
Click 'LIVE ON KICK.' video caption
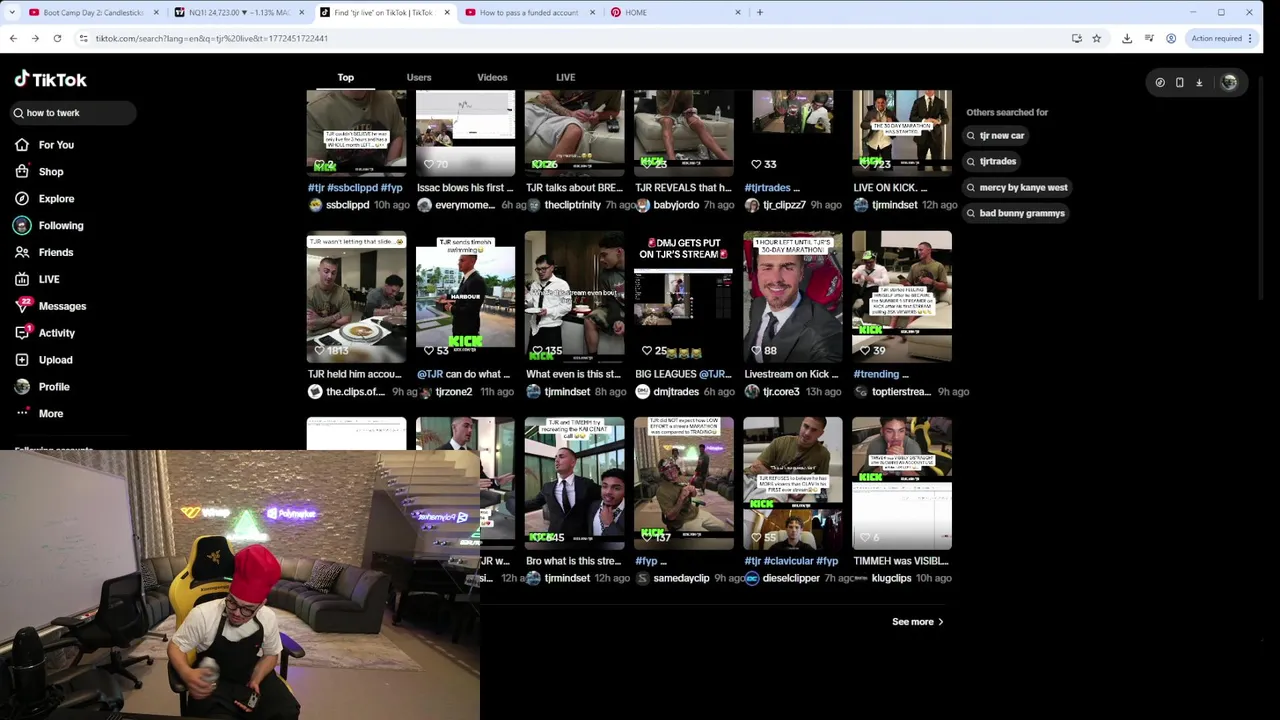890,188
